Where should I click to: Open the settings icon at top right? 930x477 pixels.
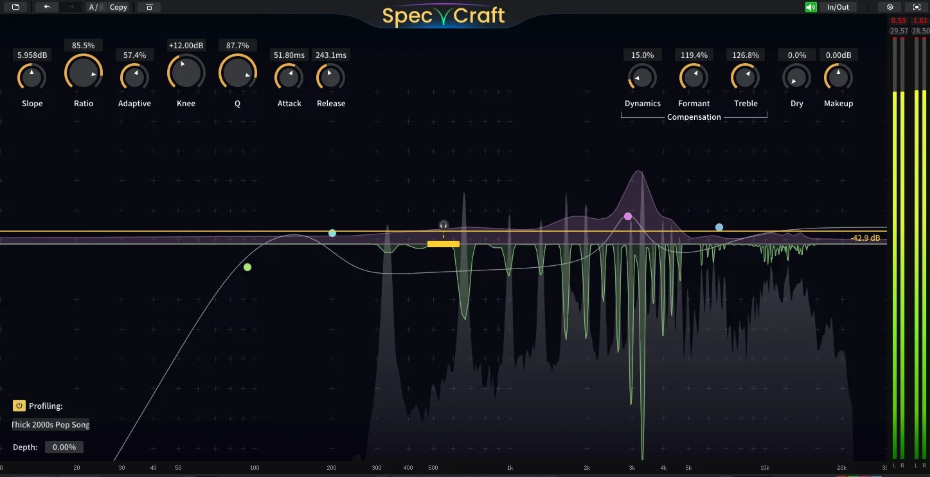890,7
